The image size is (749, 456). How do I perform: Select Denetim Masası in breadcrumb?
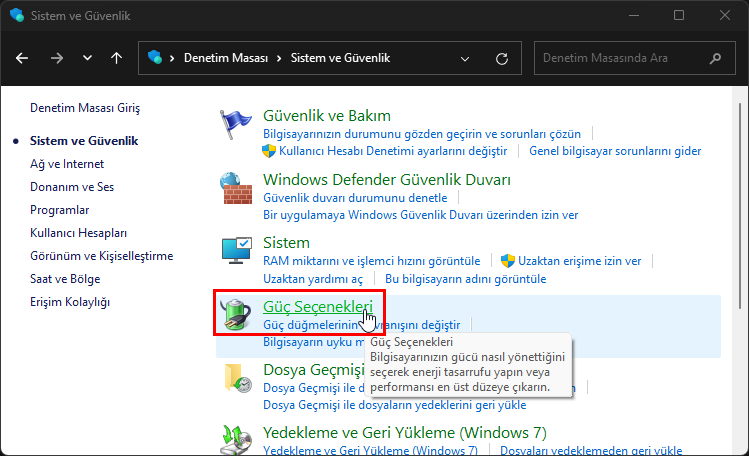226,58
